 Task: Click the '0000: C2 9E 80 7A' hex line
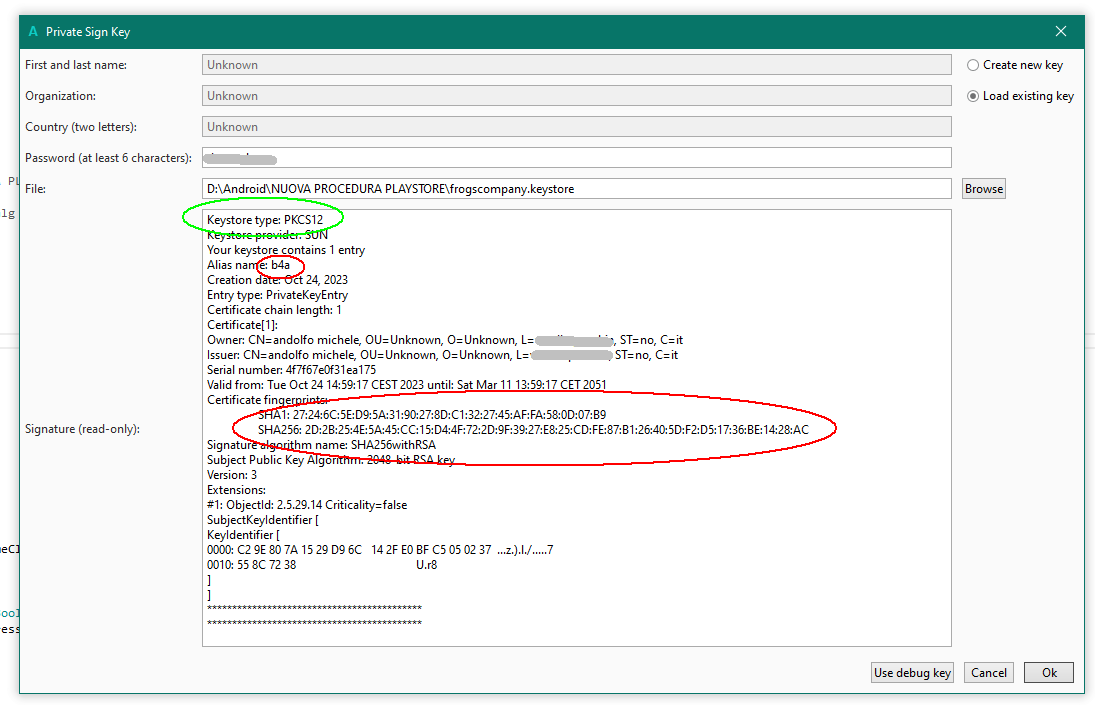point(380,550)
